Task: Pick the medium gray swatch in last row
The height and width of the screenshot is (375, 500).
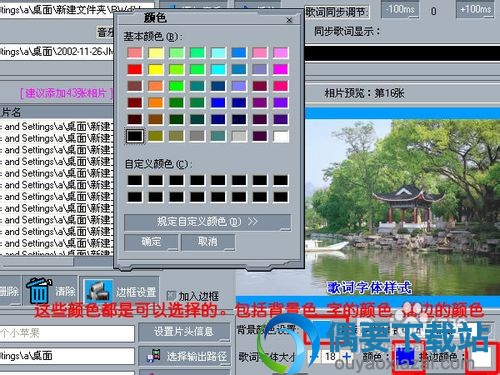Action: tap(197, 136)
